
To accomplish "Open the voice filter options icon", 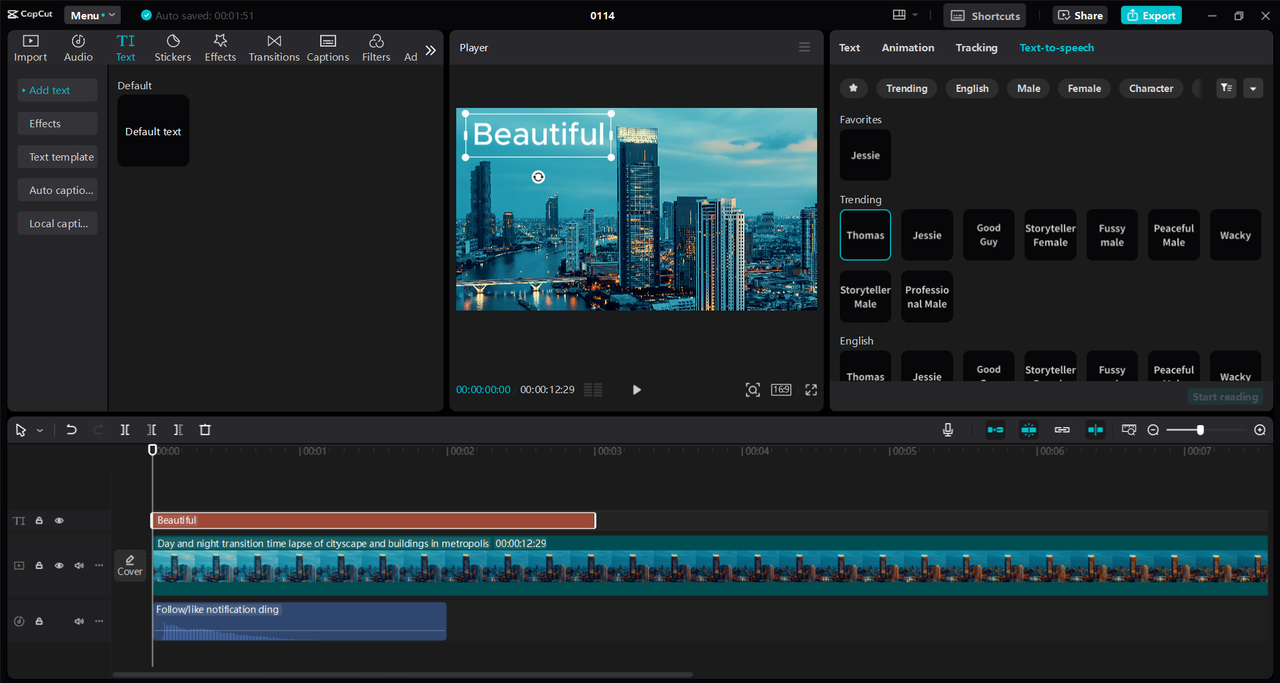I will 1226,88.
